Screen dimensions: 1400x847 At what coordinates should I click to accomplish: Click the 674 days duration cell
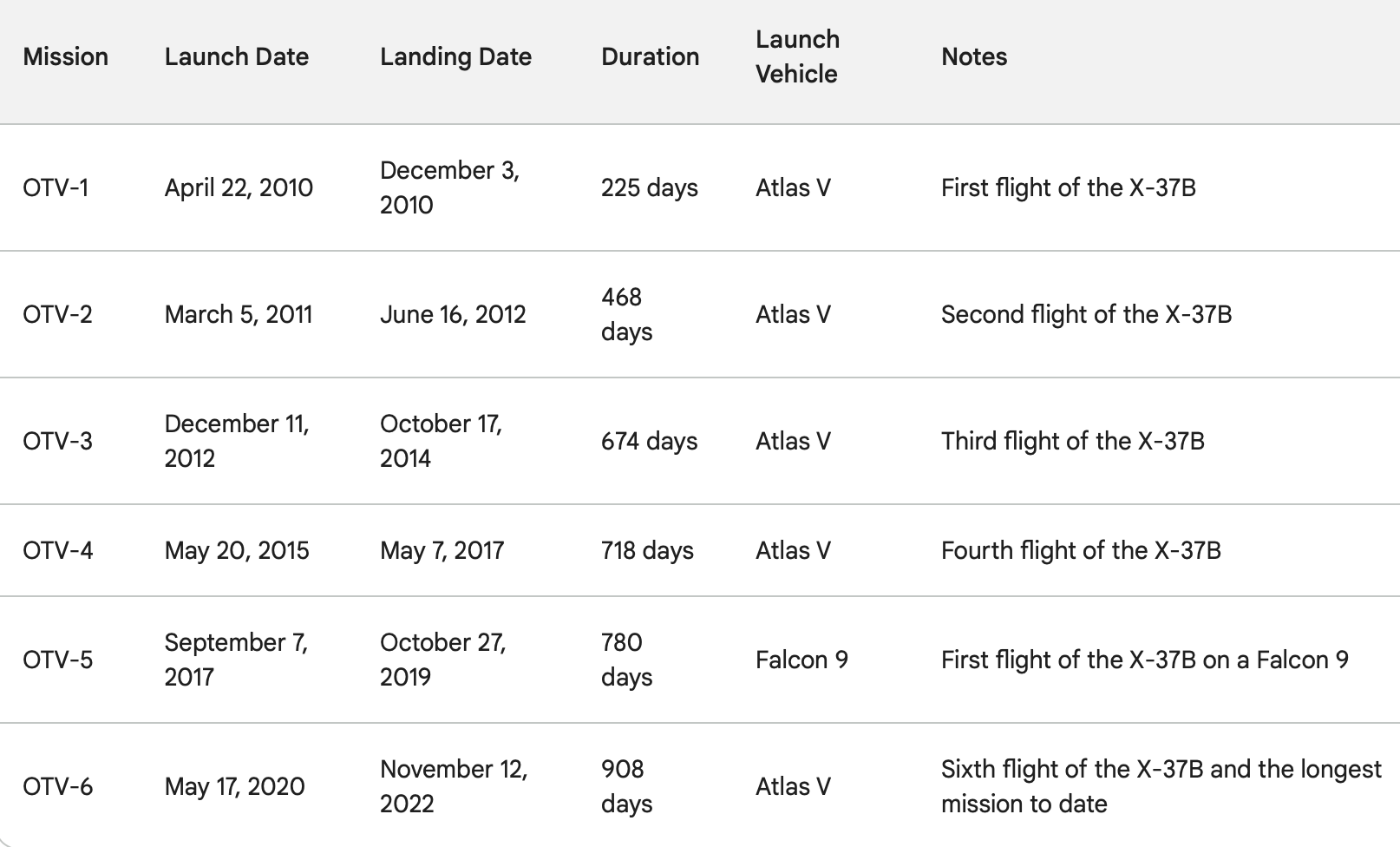[x=649, y=442]
